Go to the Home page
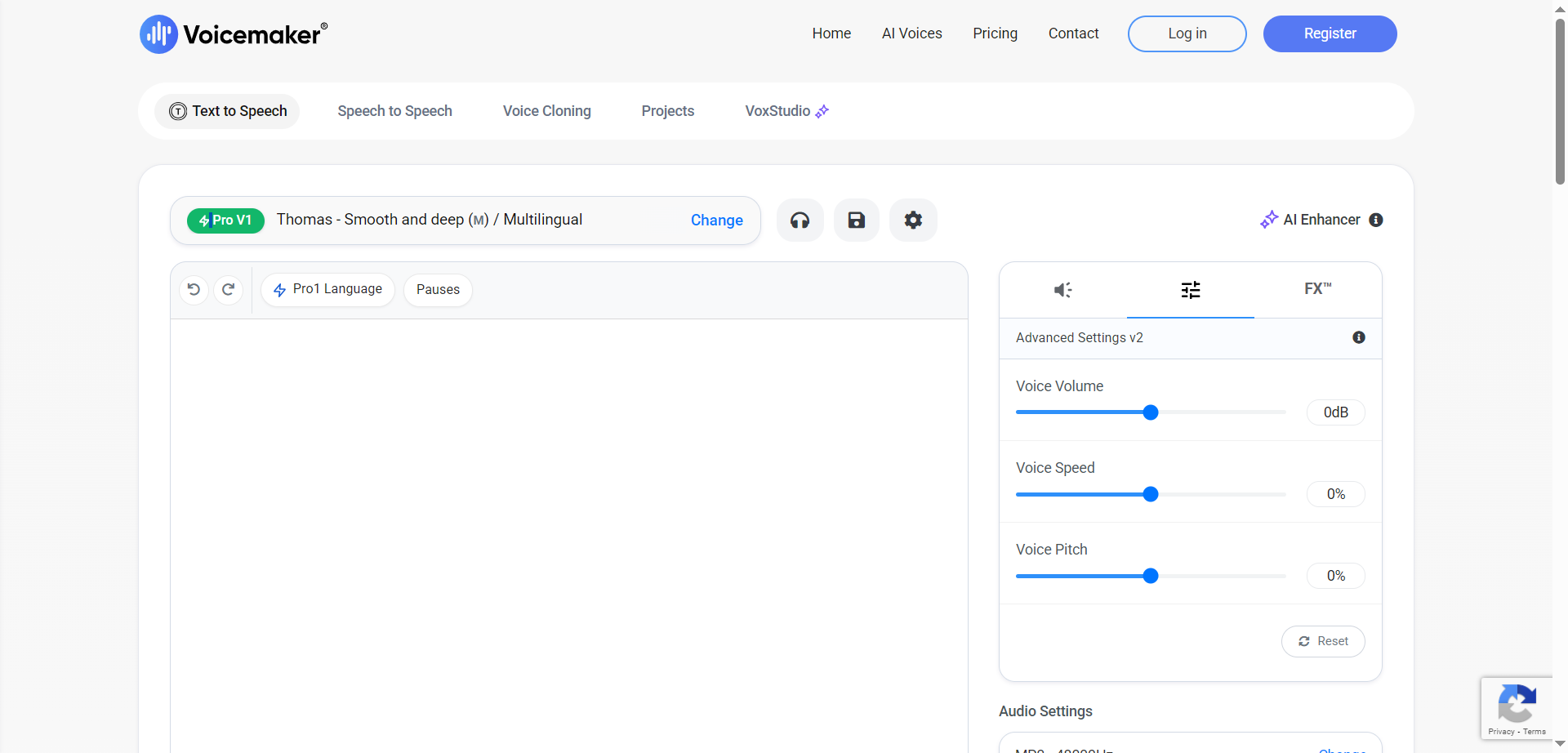This screenshot has width=1568, height=753. (x=831, y=33)
